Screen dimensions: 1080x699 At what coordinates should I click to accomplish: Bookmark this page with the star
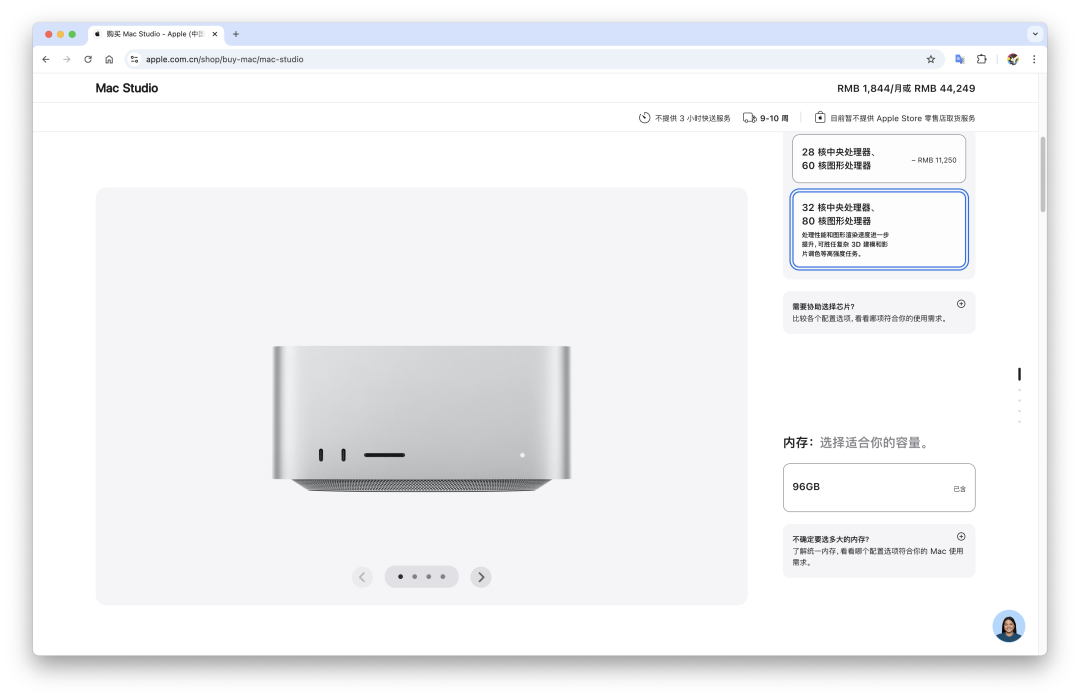point(931,59)
